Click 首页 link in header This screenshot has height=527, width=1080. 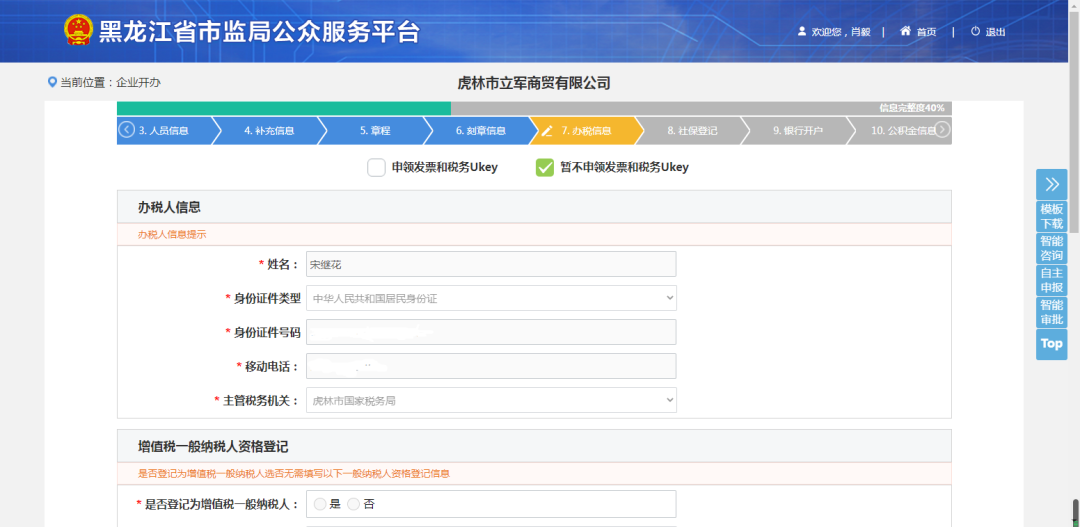(926, 32)
